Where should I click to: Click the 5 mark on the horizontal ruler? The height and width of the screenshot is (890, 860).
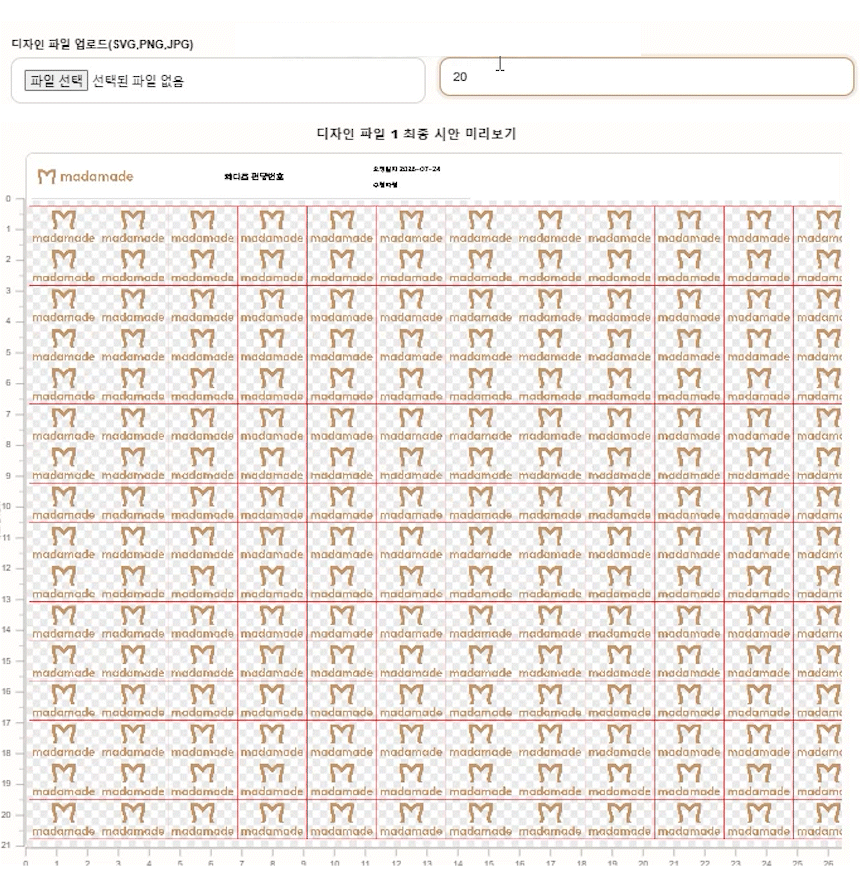[x=180, y=863]
